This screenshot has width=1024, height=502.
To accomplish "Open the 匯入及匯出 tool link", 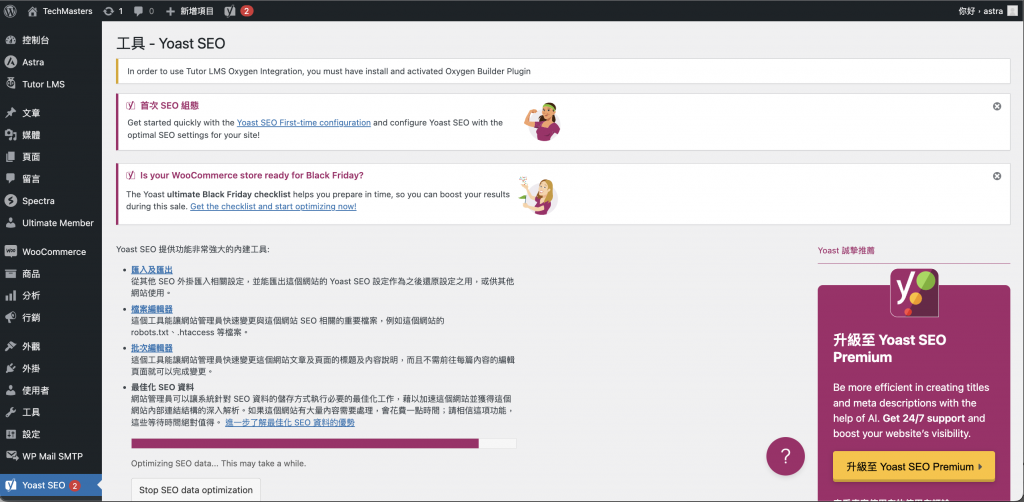I will point(152,270).
